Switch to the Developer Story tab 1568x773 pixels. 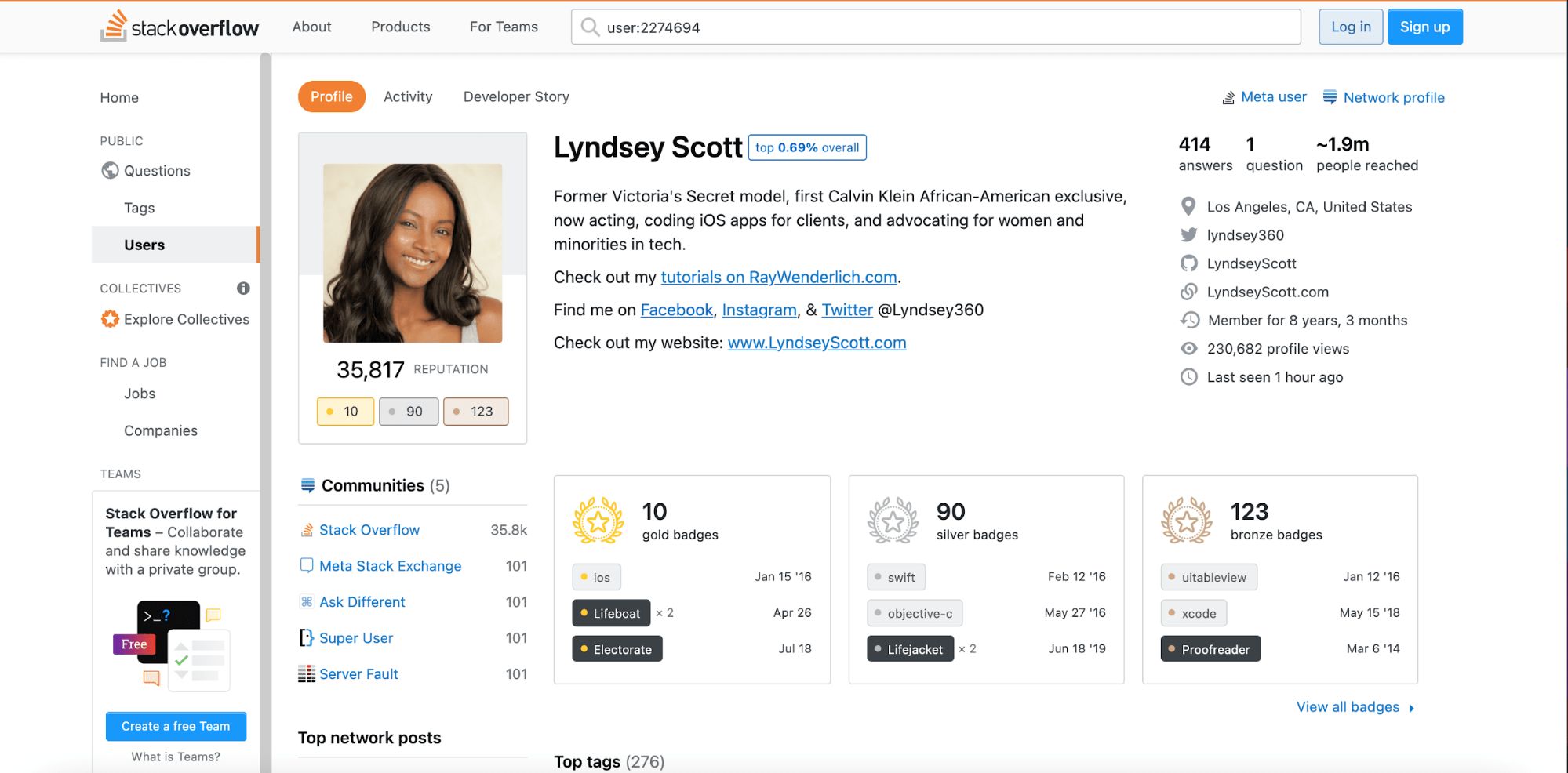coord(516,96)
